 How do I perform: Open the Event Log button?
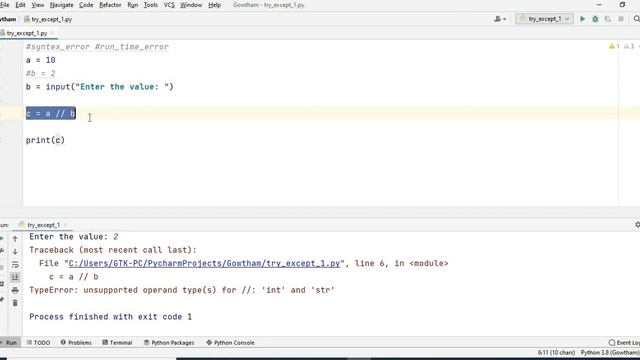tap(624, 342)
